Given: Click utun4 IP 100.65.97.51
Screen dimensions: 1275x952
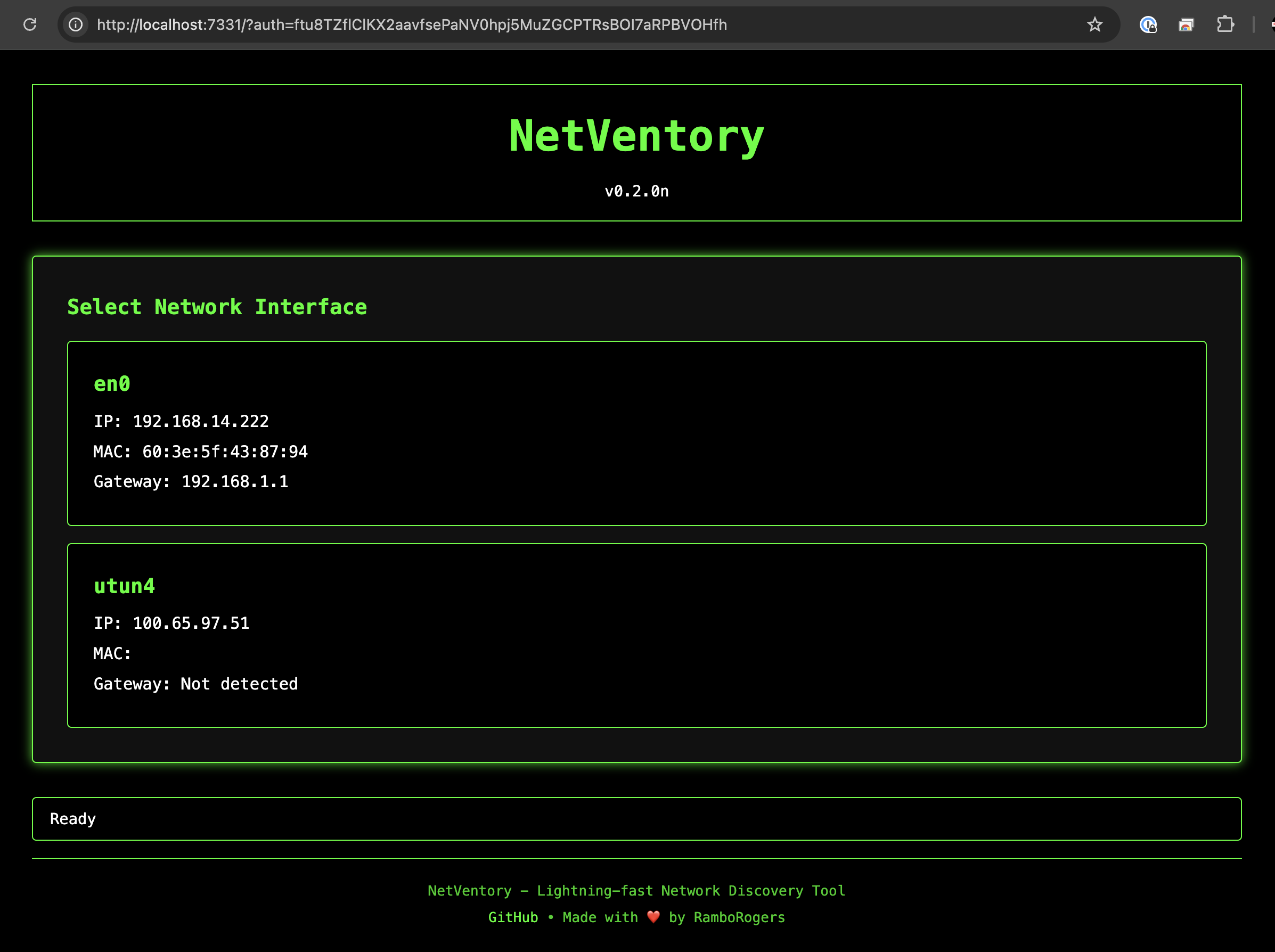Looking at the screenshot, I should click(x=171, y=623).
